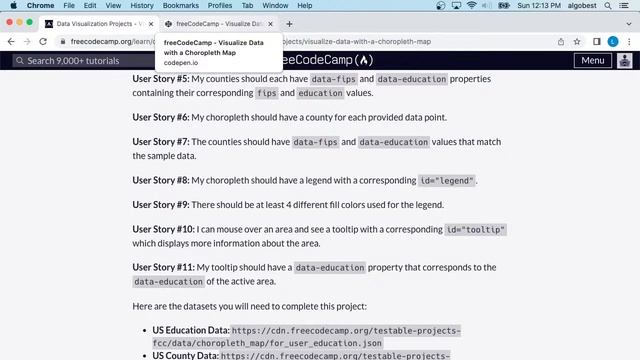
Task: Open the Apple menu
Action: click(x=13, y=5)
